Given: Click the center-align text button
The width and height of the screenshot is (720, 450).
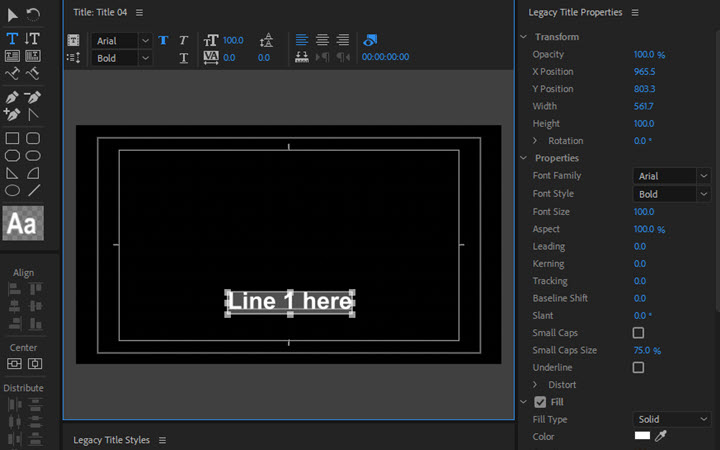Looking at the screenshot, I should coord(322,40).
